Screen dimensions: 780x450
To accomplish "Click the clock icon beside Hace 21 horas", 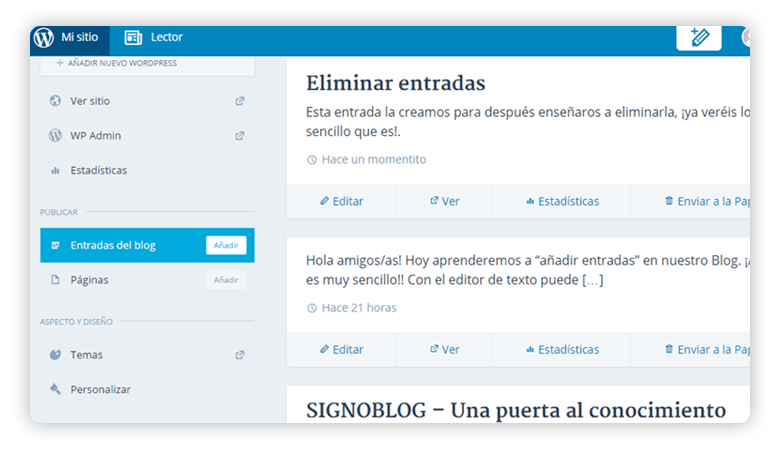I will click(x=312, y=308).
